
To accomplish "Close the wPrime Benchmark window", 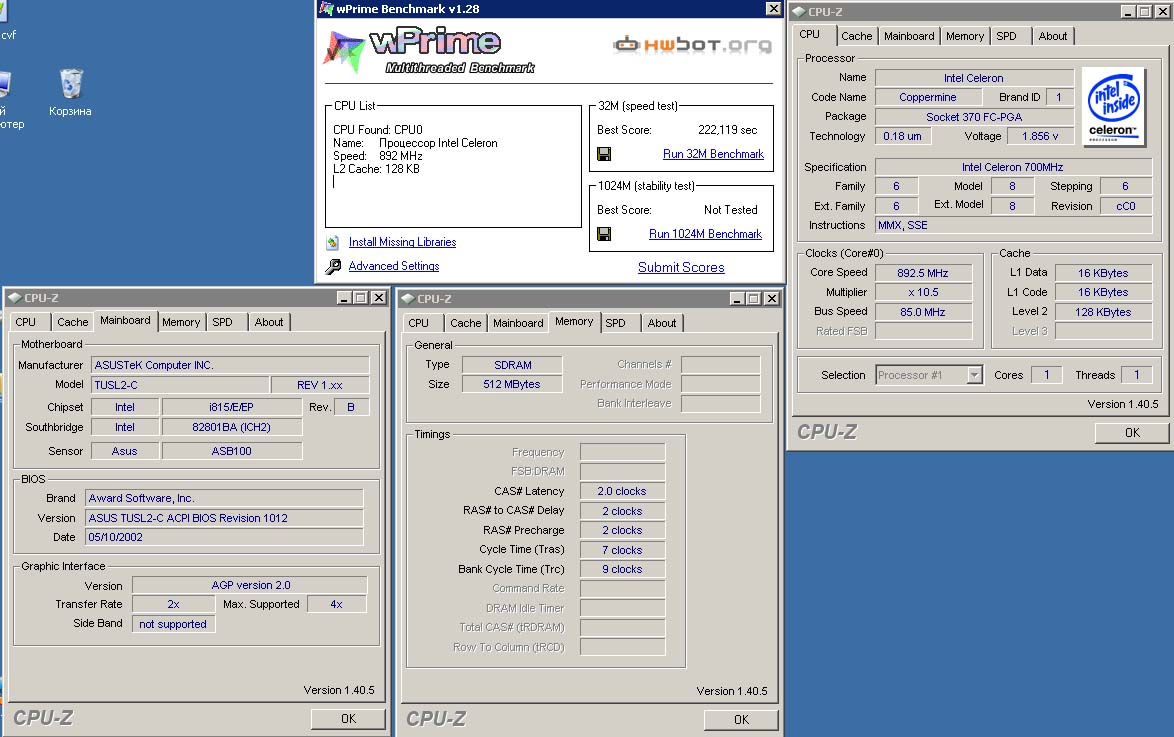I will click(x=773, y=8).
